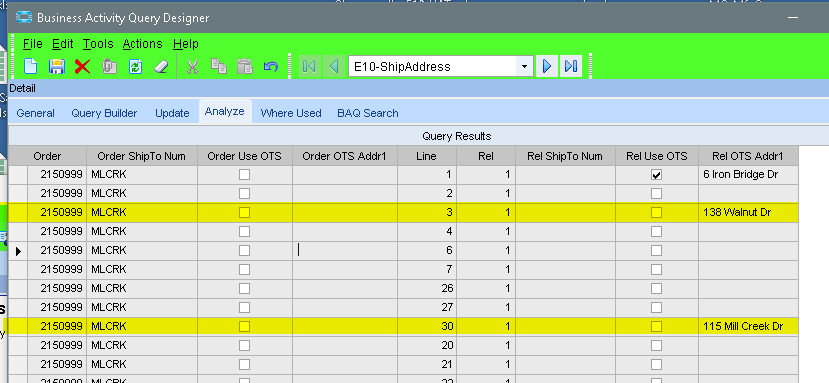Click the Line cell showing 20
829x383 pixels.
pos(427,345)
